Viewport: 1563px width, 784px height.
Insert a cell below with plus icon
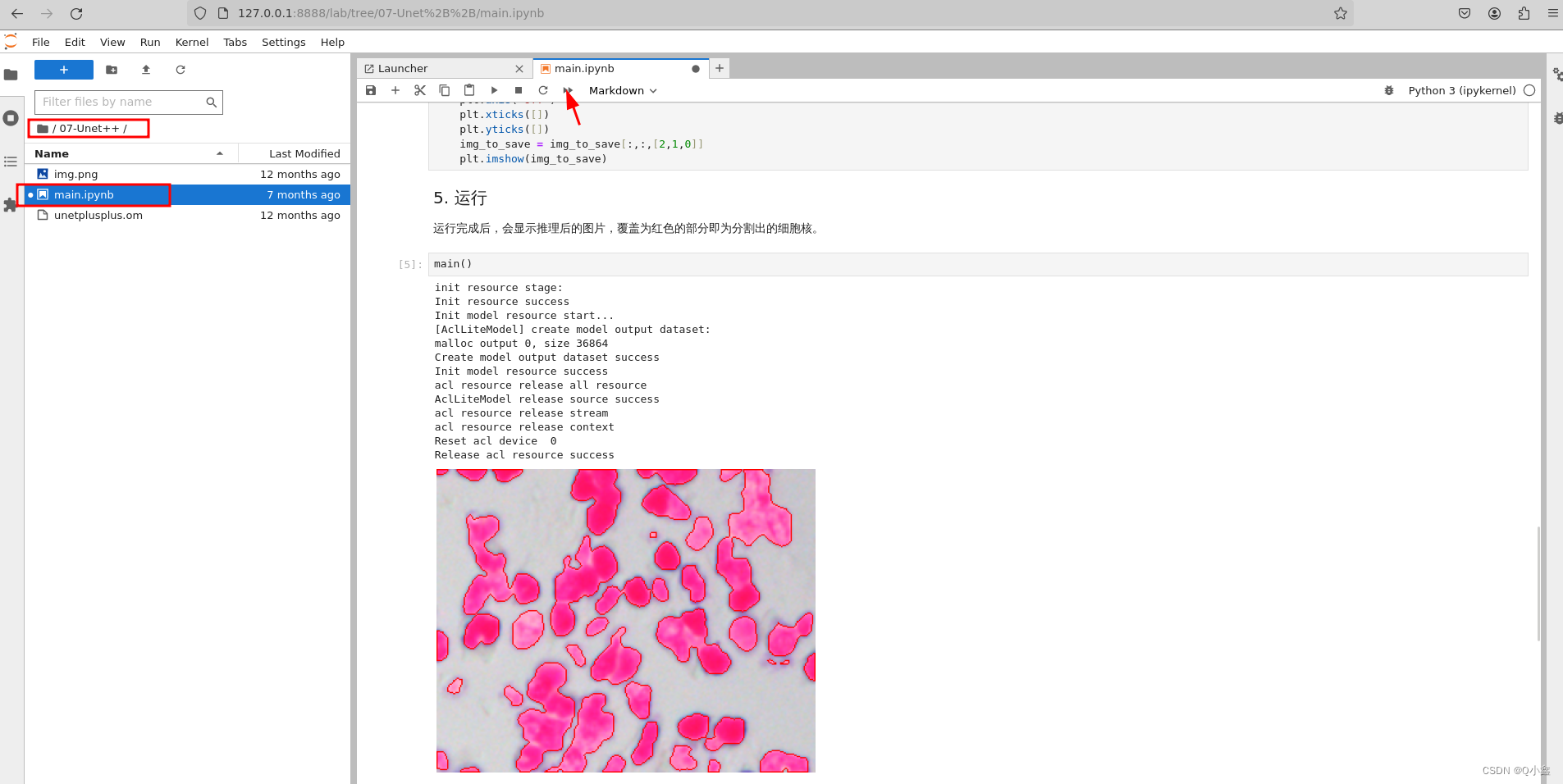pos(395,90)
